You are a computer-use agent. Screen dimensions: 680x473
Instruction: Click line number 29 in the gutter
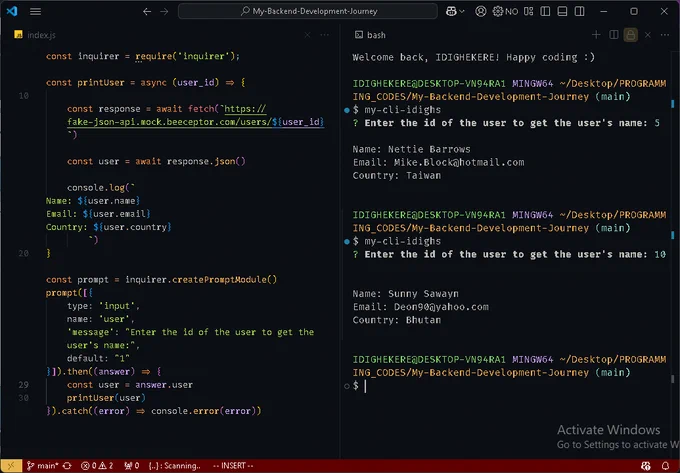coord(24,385)
